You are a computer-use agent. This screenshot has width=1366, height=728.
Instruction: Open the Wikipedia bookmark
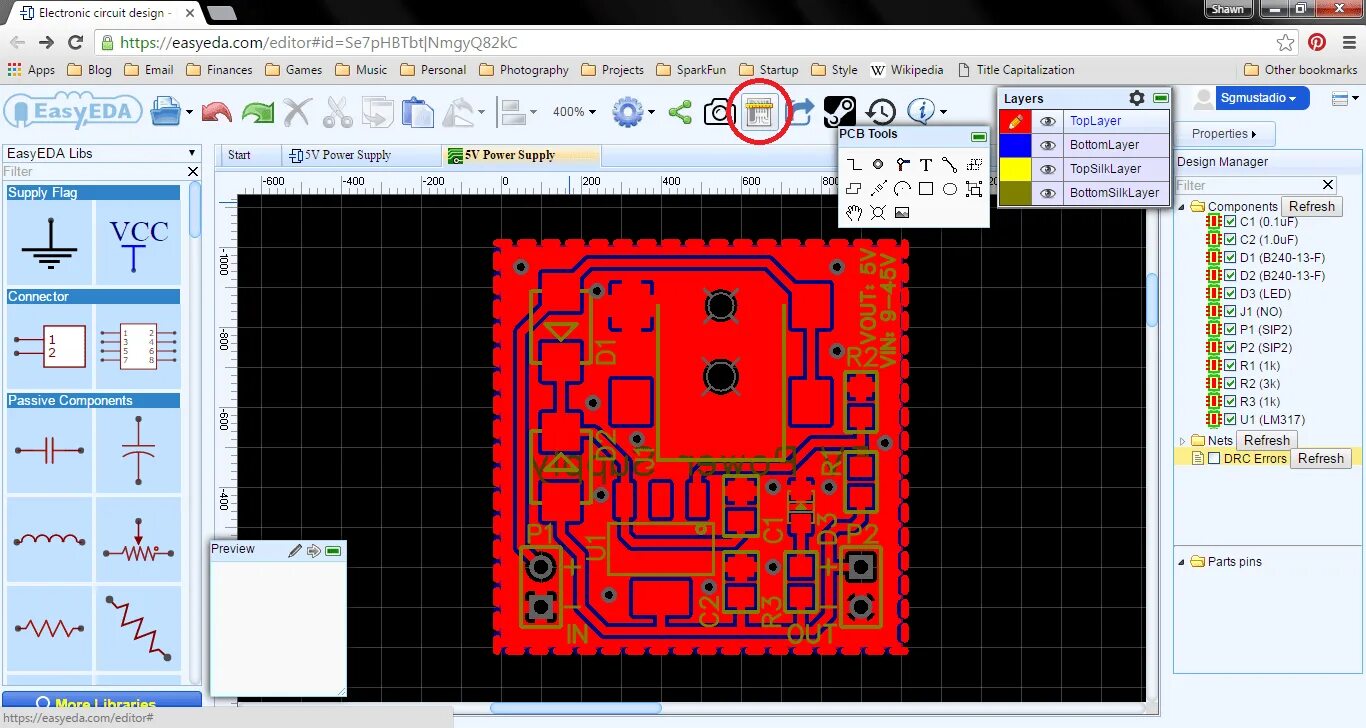907,70
